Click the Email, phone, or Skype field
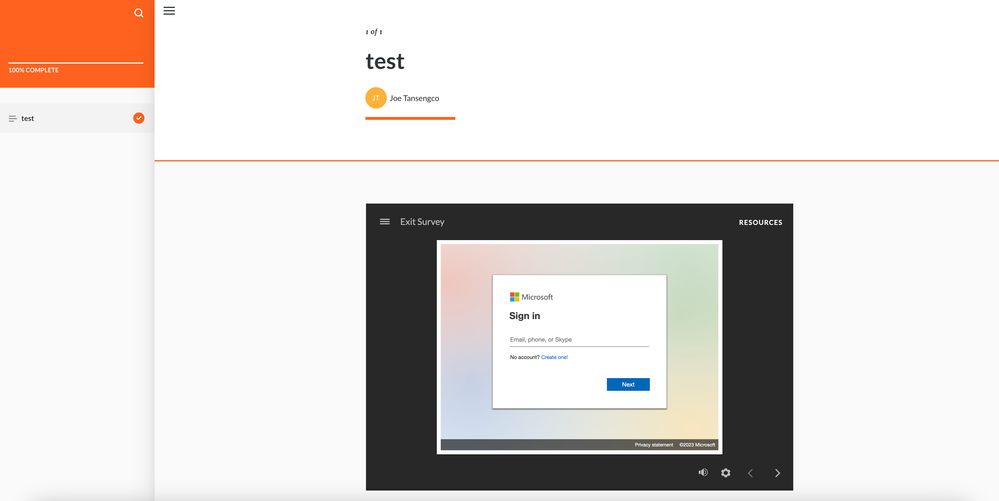The height and width of the screenshot is (501, 999). (x=579, y=340)
